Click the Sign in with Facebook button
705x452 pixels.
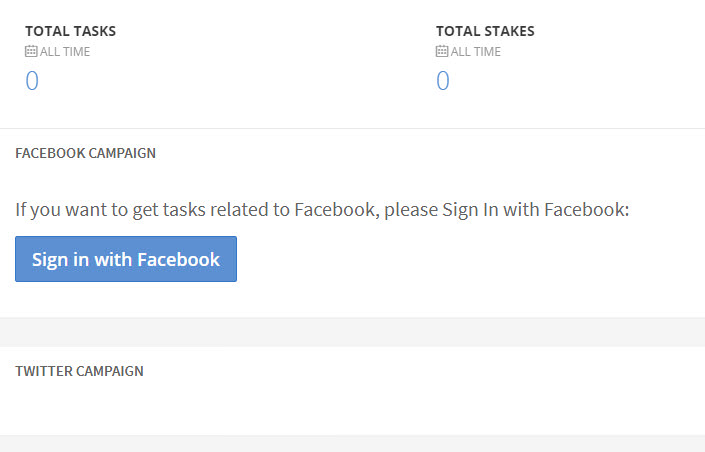(x=126, y=259)
